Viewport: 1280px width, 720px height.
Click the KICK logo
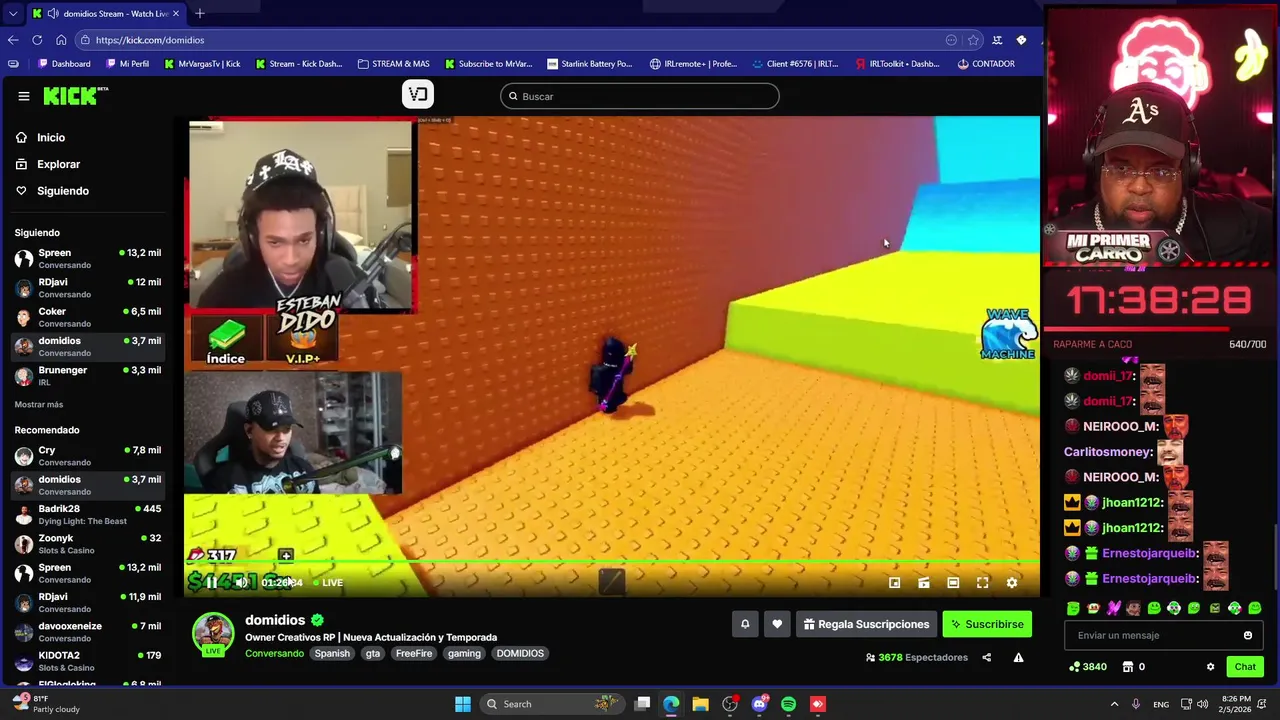coord(75,96)
